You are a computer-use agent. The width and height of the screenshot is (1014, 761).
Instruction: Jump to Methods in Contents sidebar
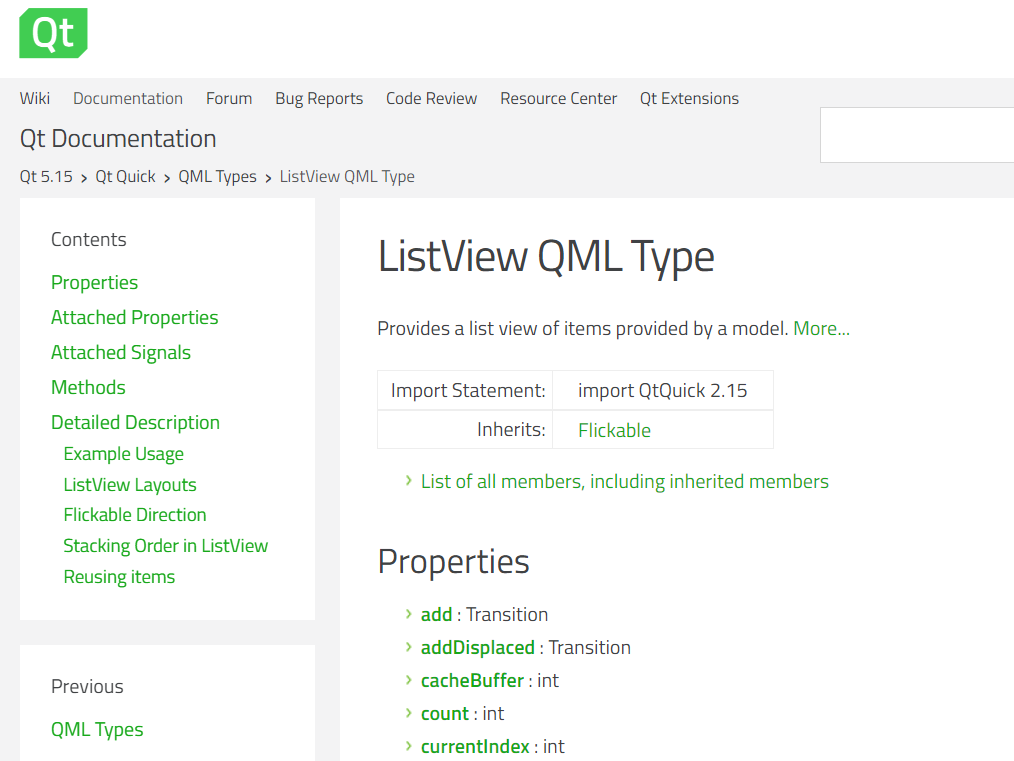point(88,387)
